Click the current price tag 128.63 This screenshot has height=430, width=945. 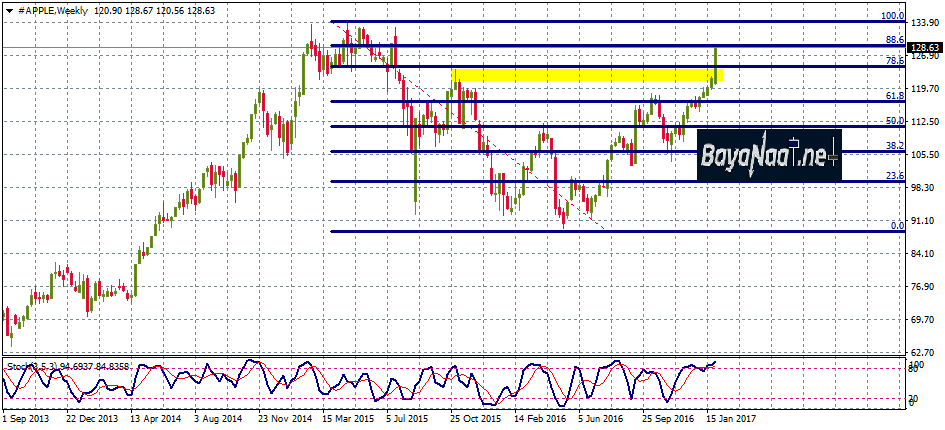[x=924, y=47]
